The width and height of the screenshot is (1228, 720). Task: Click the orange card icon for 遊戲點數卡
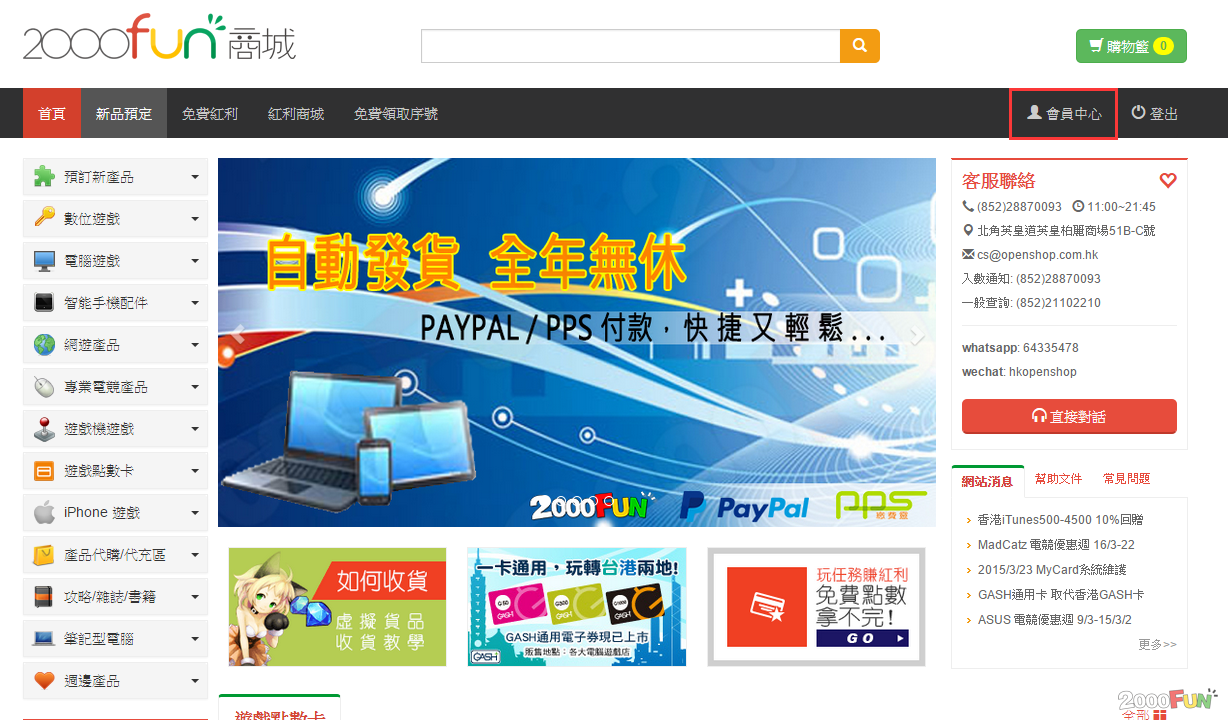pyautogui.click(x=44, y=471)
